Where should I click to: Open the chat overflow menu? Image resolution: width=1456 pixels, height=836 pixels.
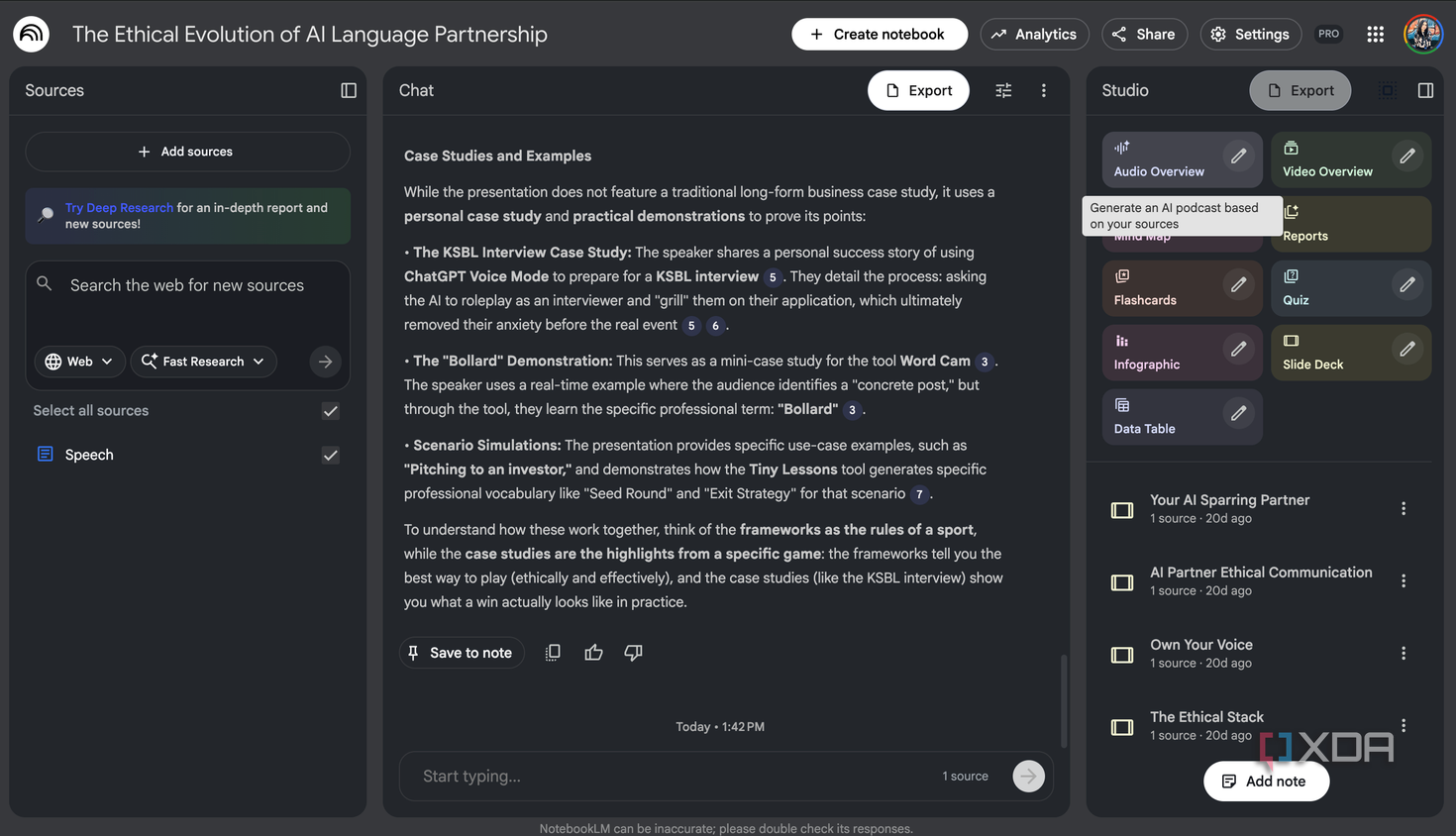coord(1043,89)
